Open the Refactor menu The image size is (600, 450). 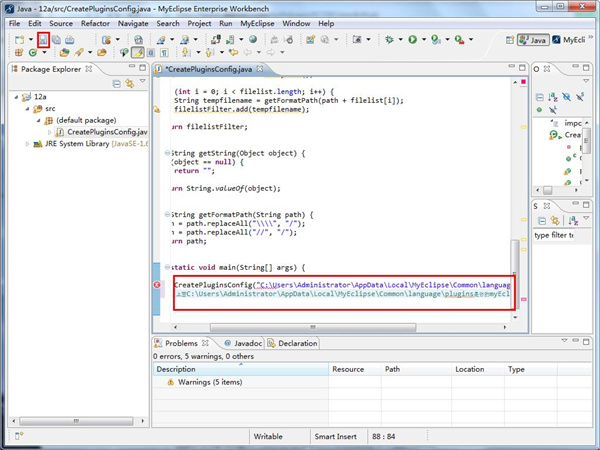95,22
